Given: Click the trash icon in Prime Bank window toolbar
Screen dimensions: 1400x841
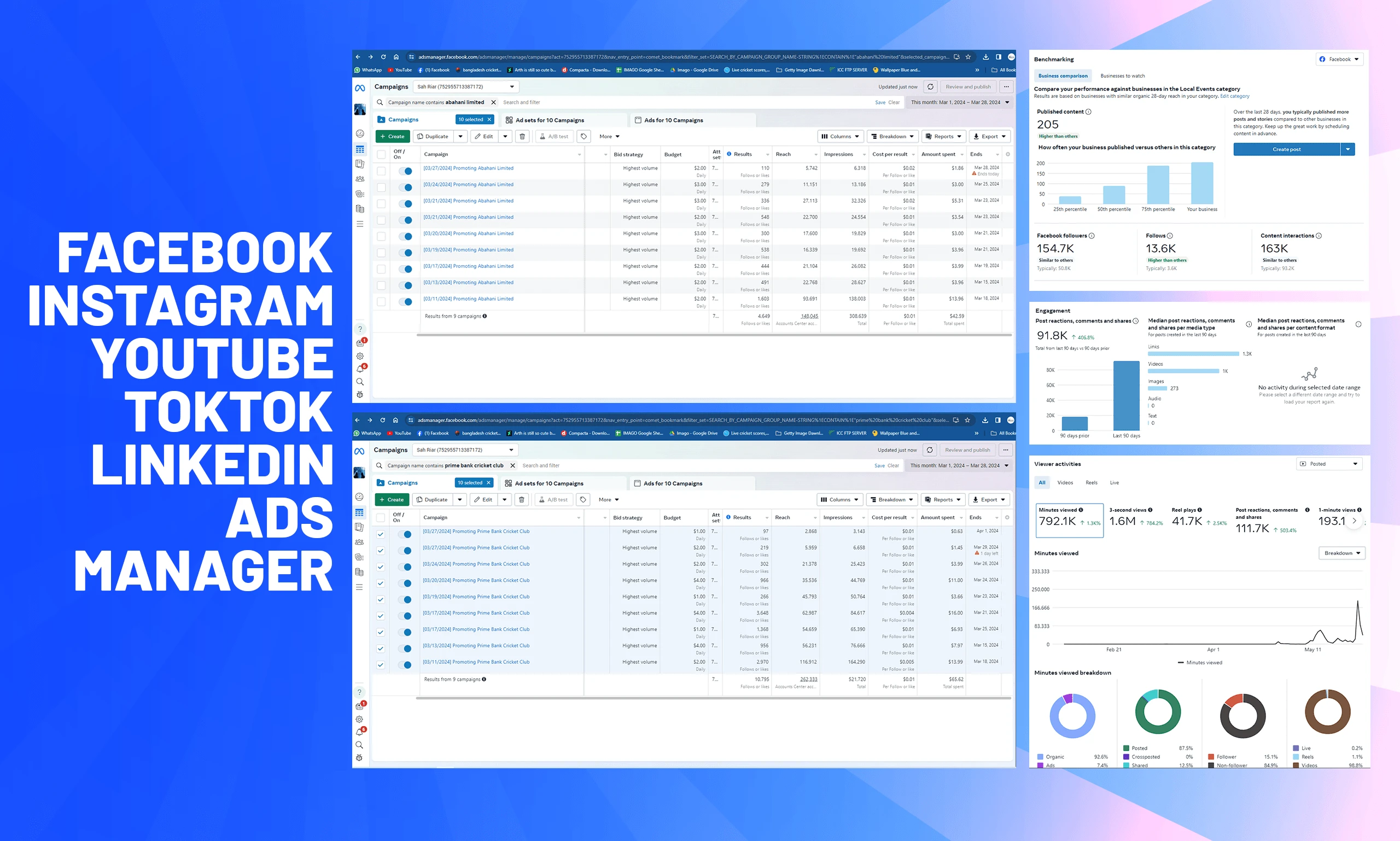Looking at the screenshot, I should tap(522, 500).
